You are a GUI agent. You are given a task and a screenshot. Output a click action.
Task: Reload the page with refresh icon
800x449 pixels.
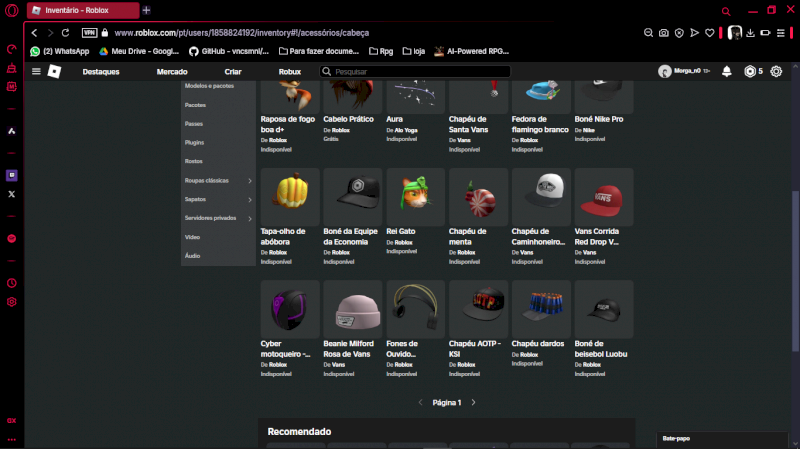[x=66, y=32]
